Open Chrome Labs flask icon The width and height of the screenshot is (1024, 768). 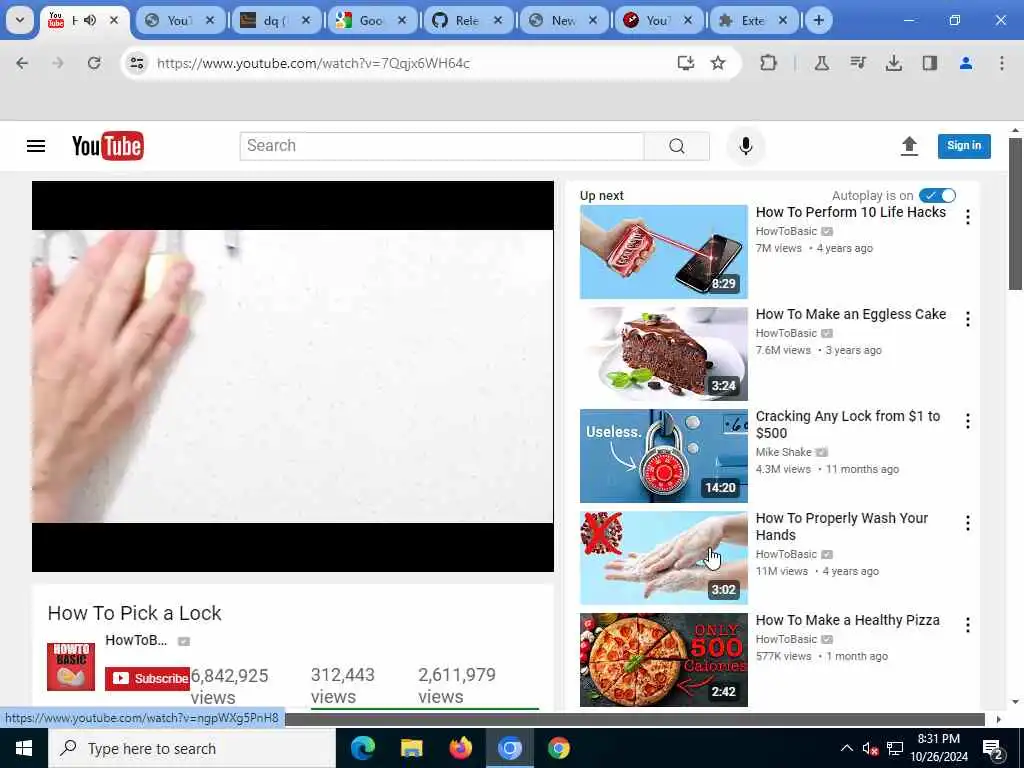(822, 63)
